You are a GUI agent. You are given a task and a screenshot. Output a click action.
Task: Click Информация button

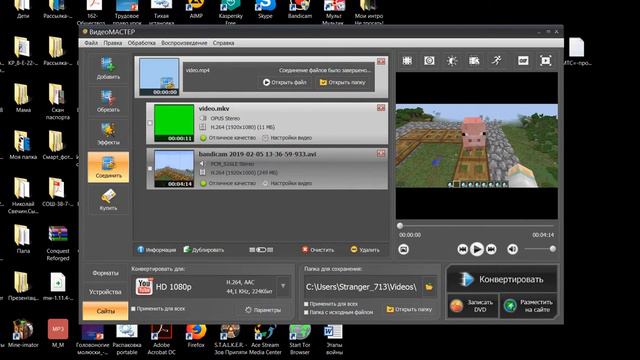pyautogui.click(x=157, y=250)
